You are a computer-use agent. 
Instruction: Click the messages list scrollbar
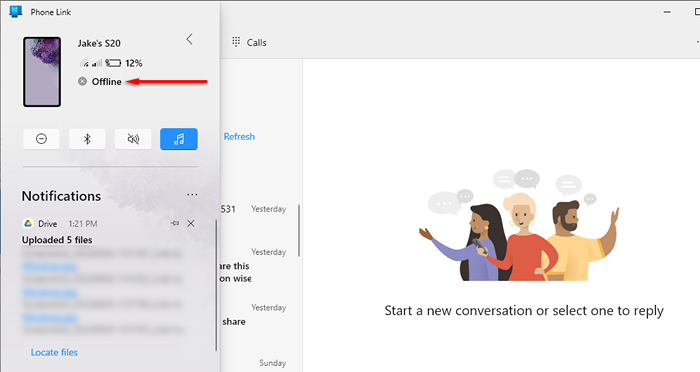pyautogui.click(x=299, y=230)
